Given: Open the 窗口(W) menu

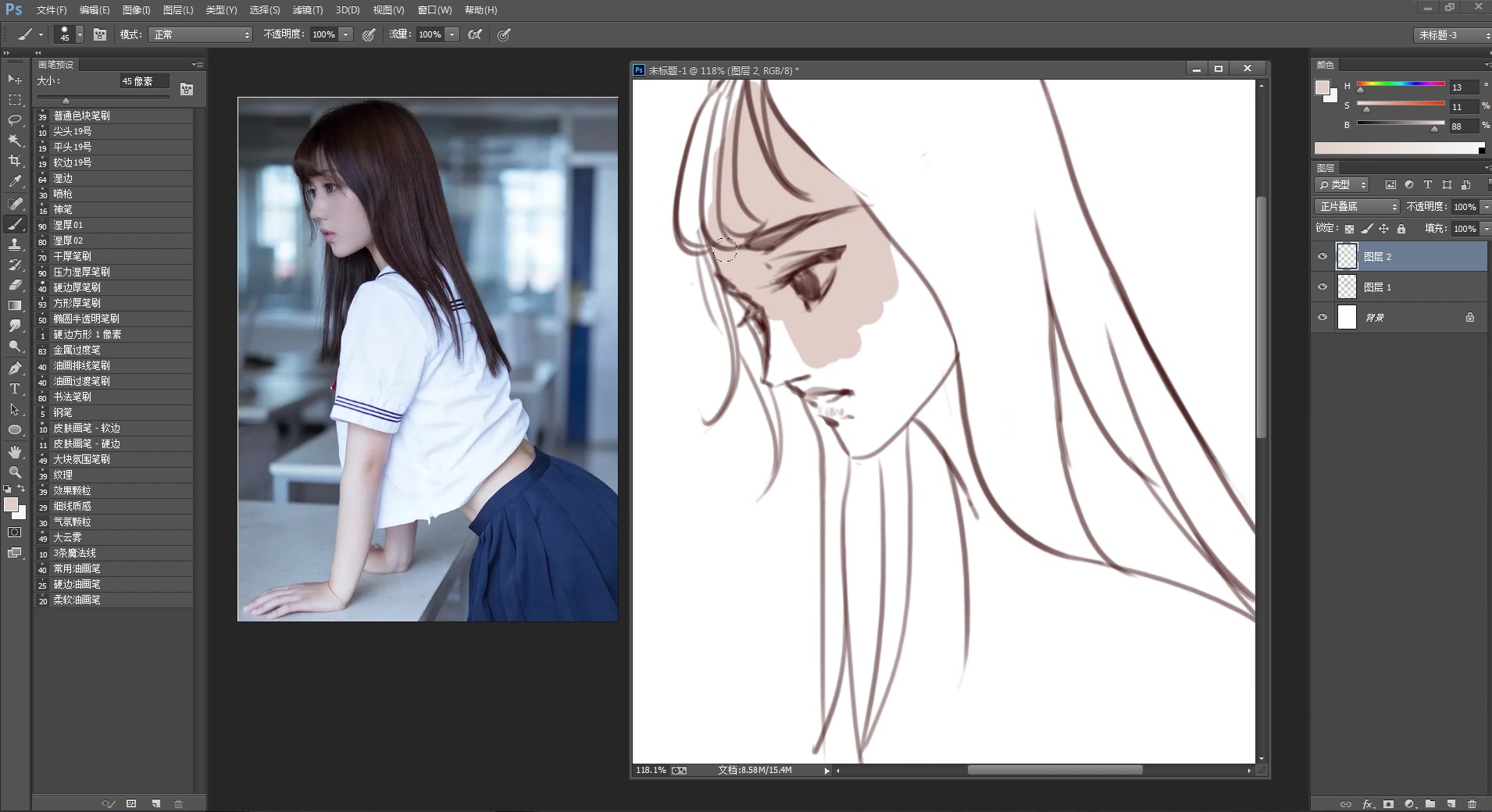Looking at the screenshot, I should tap(434, 10).
